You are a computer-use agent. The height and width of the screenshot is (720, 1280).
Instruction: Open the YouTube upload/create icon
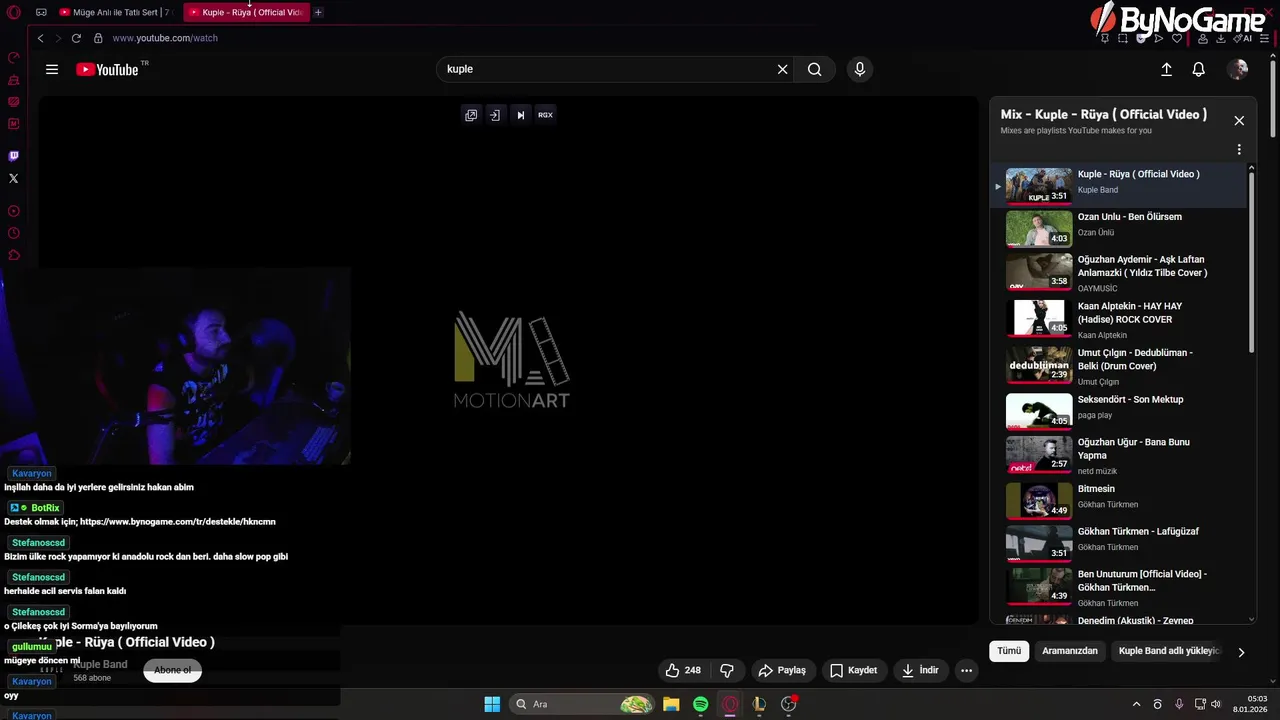pos(1166,69)
